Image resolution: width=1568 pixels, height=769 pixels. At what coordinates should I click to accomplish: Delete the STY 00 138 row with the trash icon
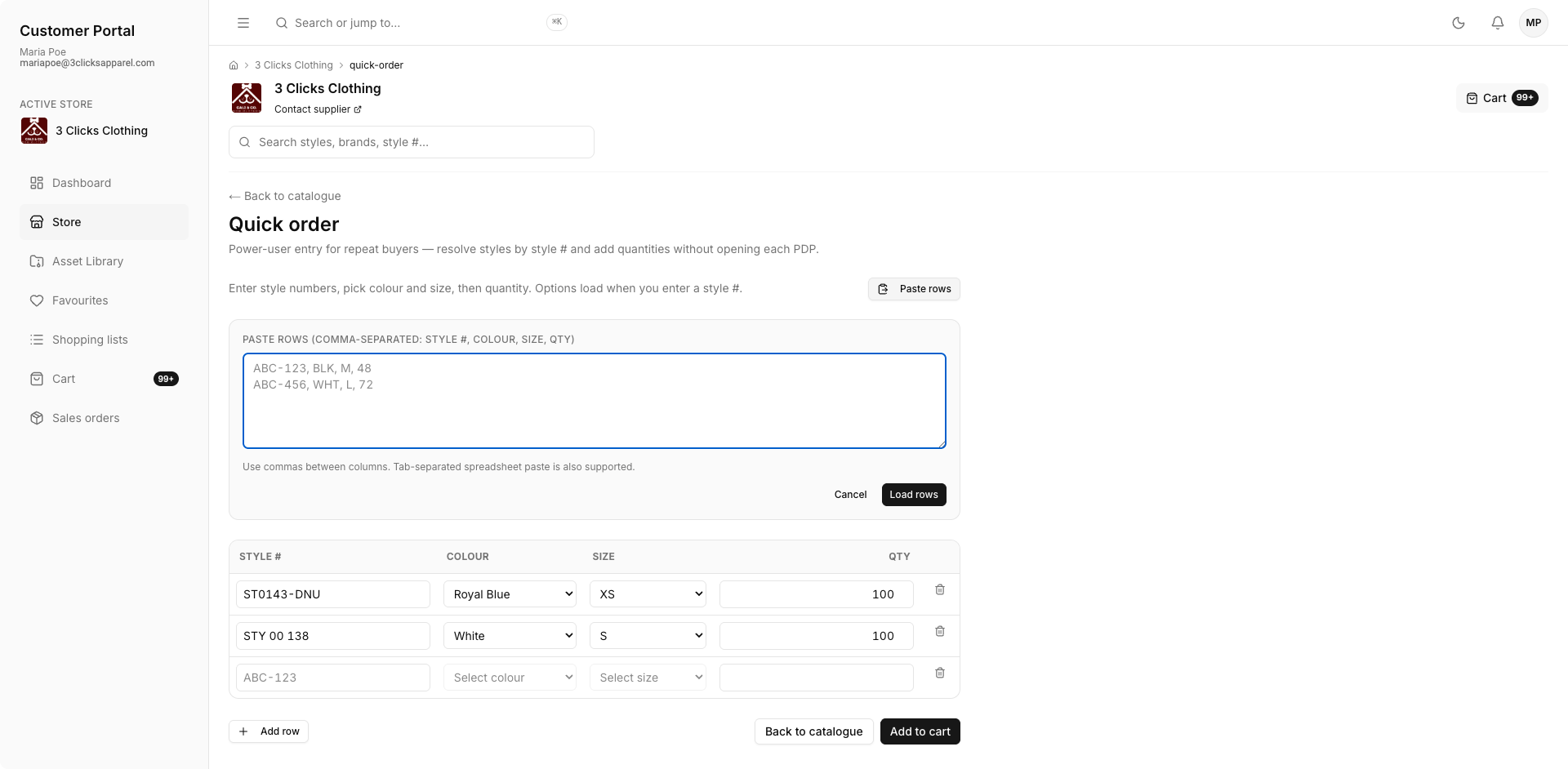coord(940,631)
